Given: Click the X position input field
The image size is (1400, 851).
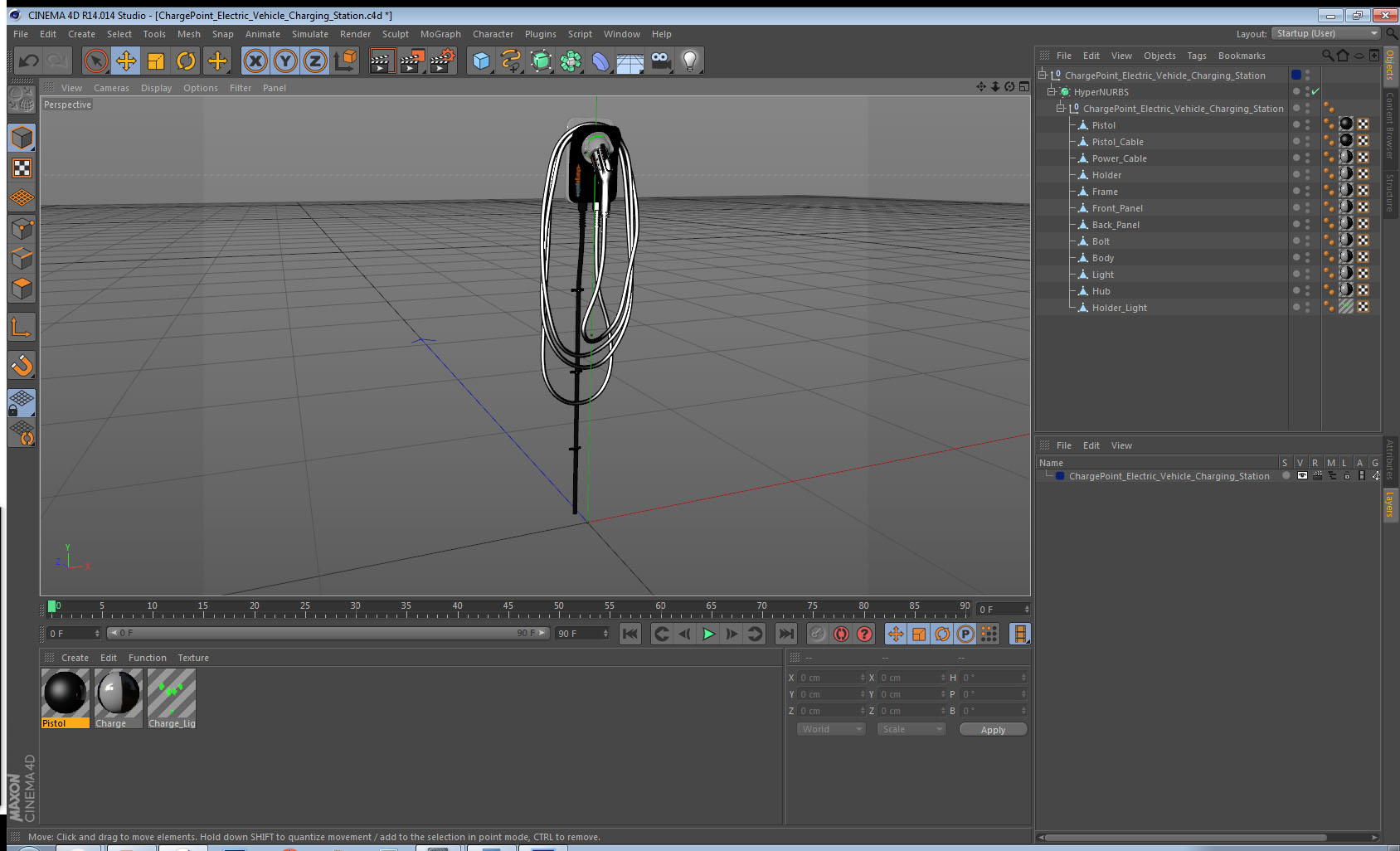Looking at the screenshot, I should pyautogui.click(x=832, y=678).
